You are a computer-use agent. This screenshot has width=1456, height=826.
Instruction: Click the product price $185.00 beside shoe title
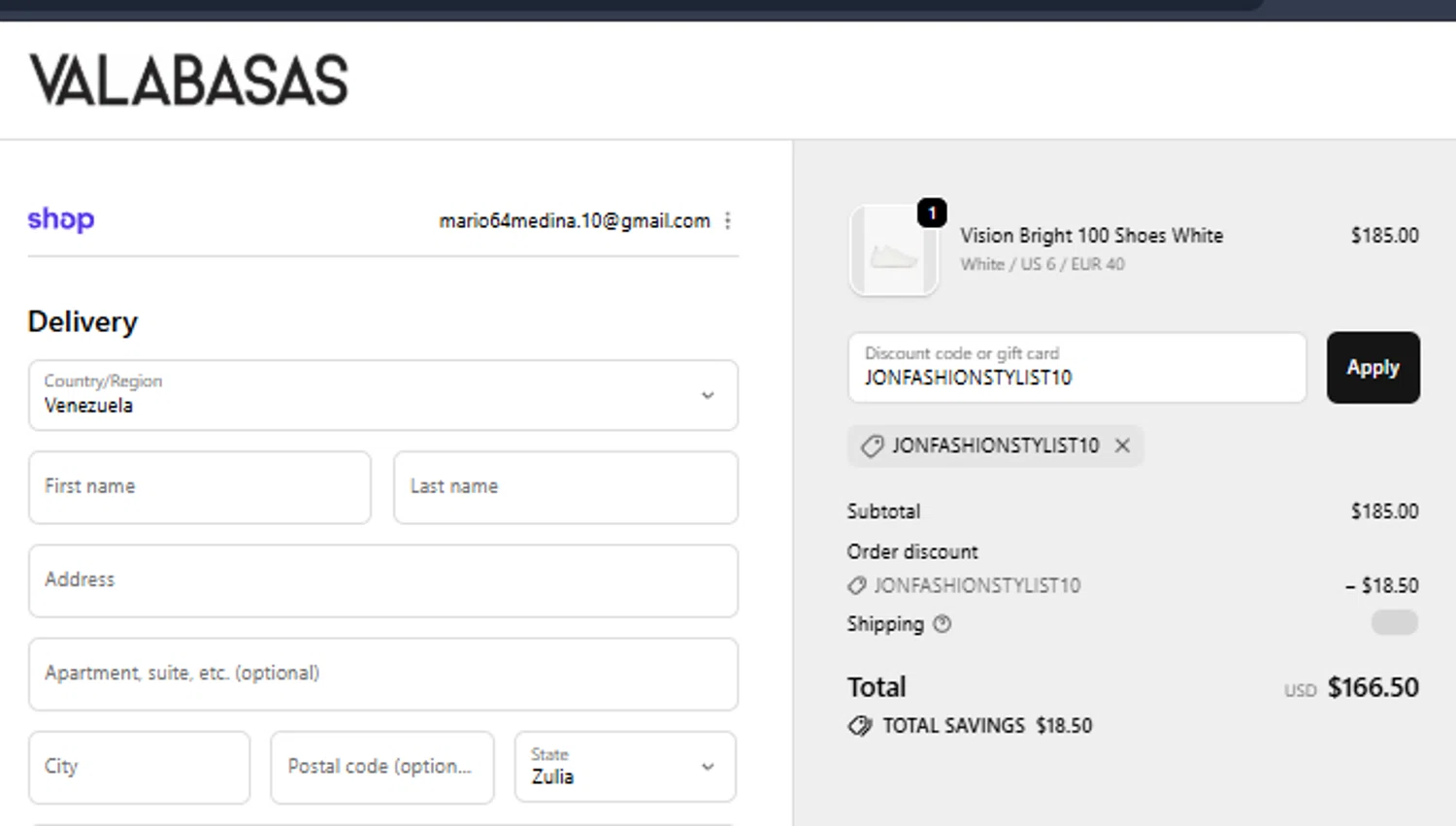(1384, 236)
